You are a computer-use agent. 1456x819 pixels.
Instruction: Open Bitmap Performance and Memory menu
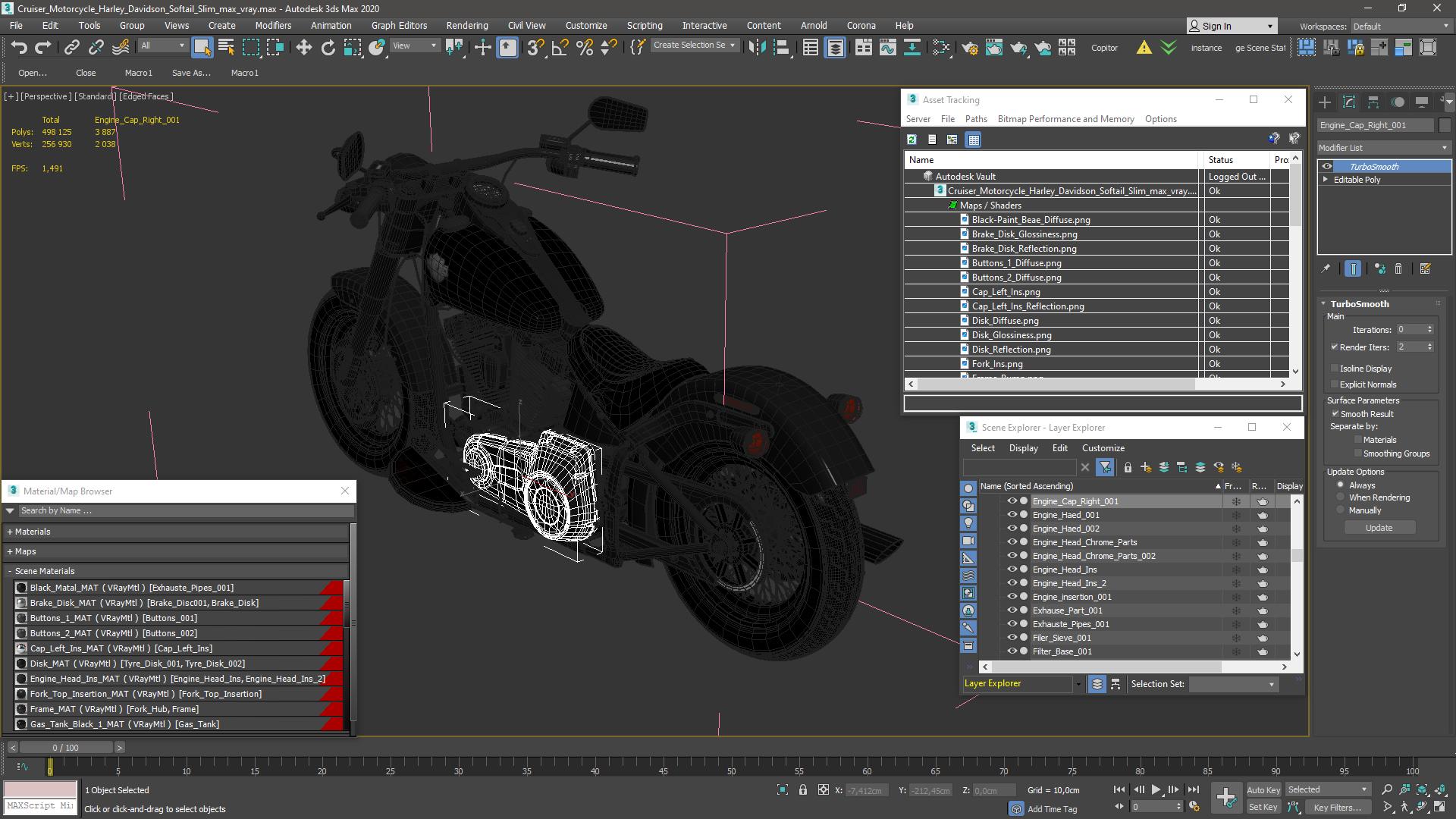coord(1065,119)
